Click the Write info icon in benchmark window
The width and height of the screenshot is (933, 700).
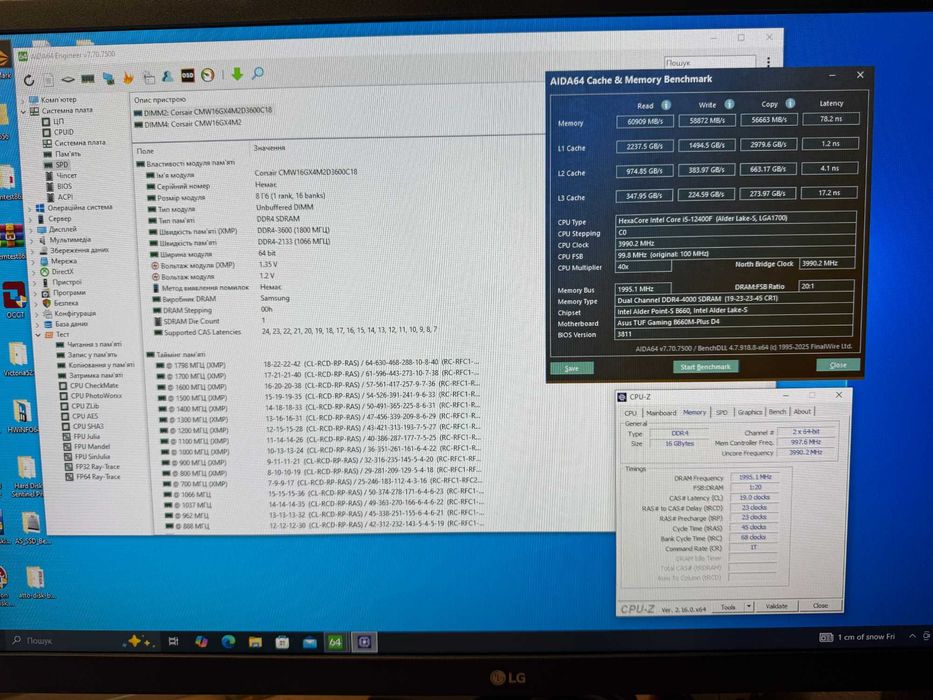[729, 104]
